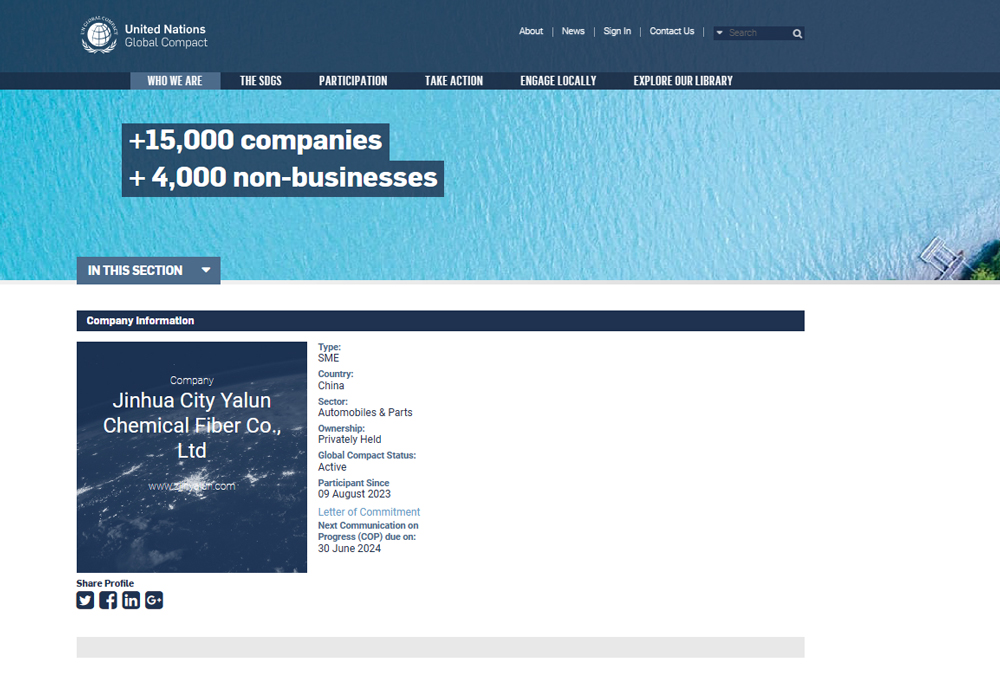The image size is (1000, 685).
Task: Go to the Participation menu
Action: tap(353, 81)
